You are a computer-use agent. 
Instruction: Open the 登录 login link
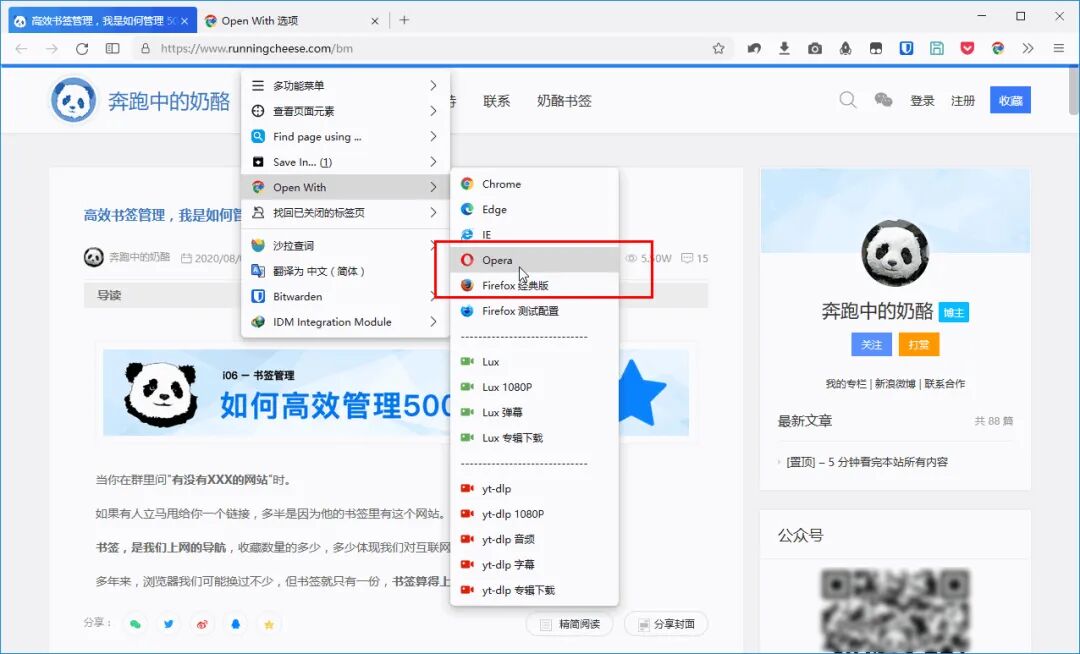click(x=922, y=101)
